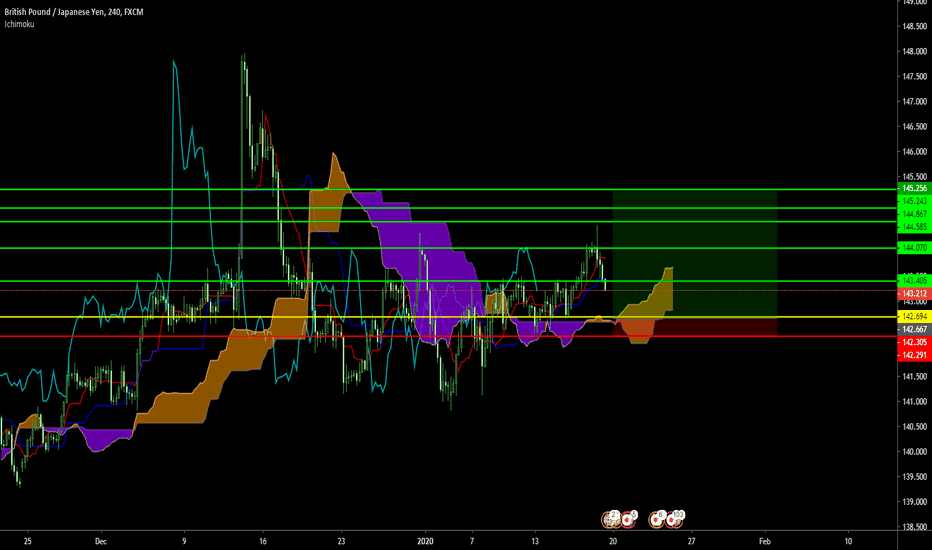Select the 145.256 green price label
The image size is (932, 550).
click(913, 188)
